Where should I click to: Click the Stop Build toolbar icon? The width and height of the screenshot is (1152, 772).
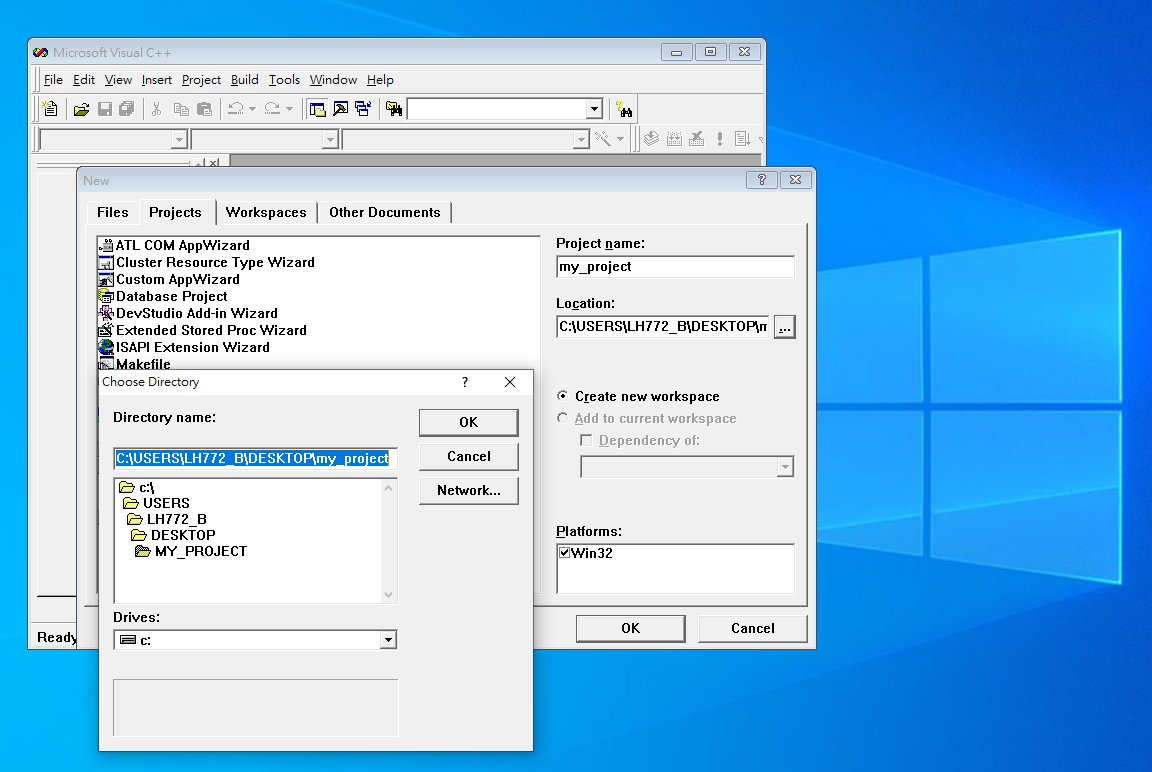pyautogui.click(x=696, y=139)
